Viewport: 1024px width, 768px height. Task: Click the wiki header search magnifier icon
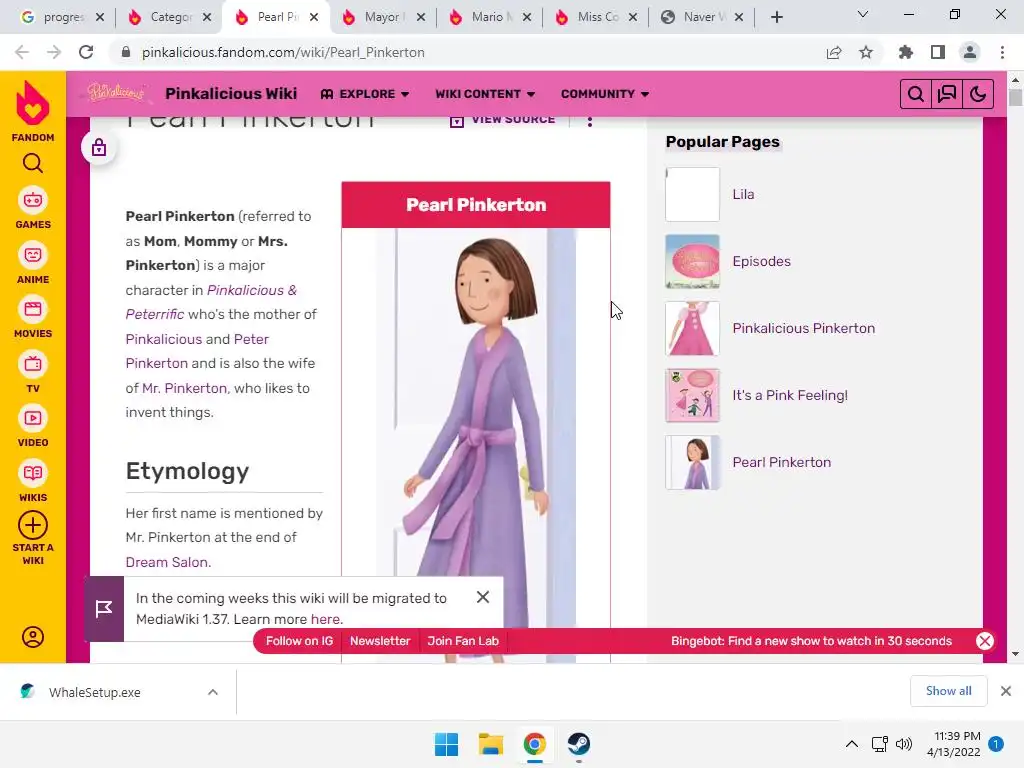coord(916,95)
